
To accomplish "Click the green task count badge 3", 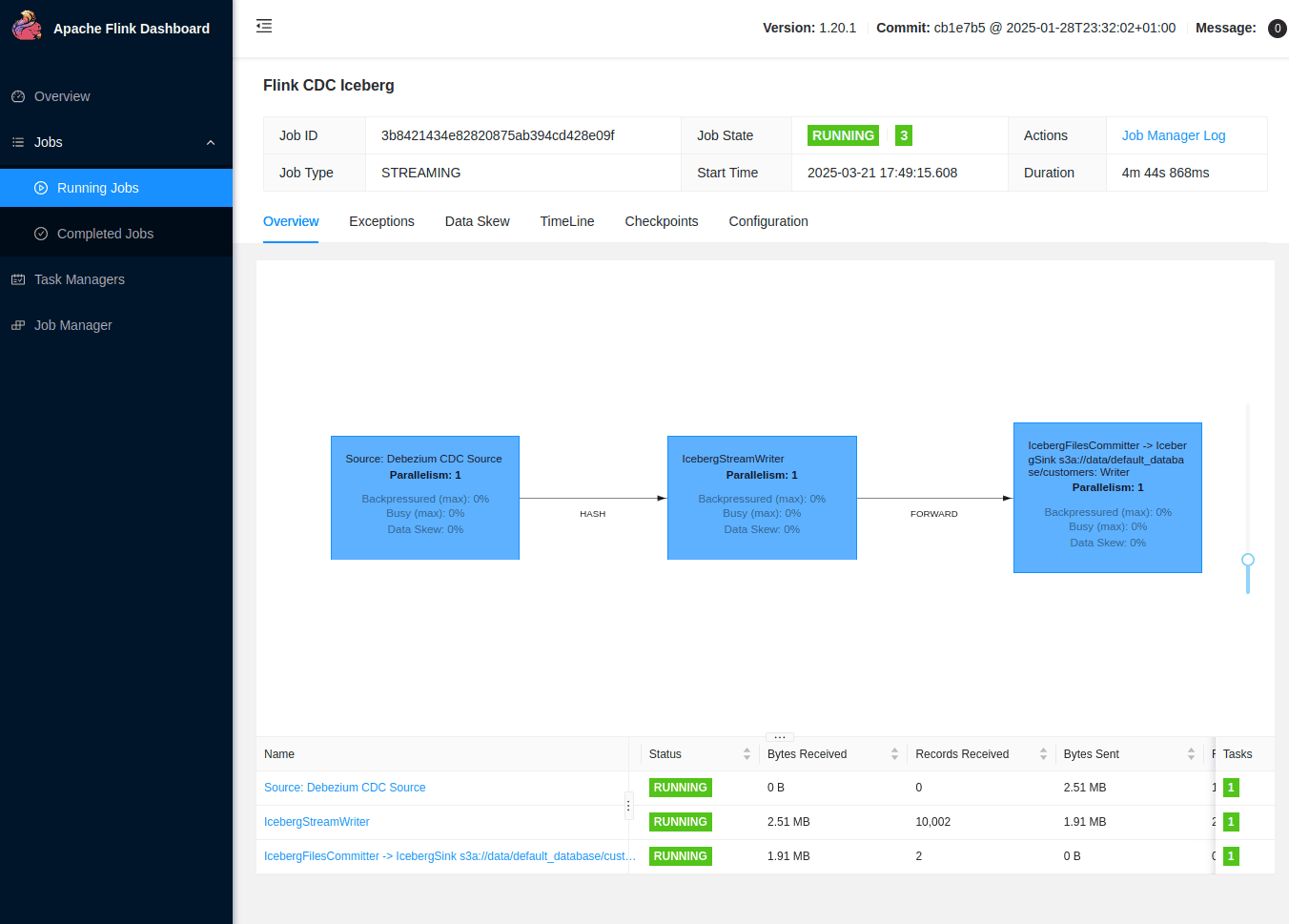I will pyautogui.click(x=904, y=135).
